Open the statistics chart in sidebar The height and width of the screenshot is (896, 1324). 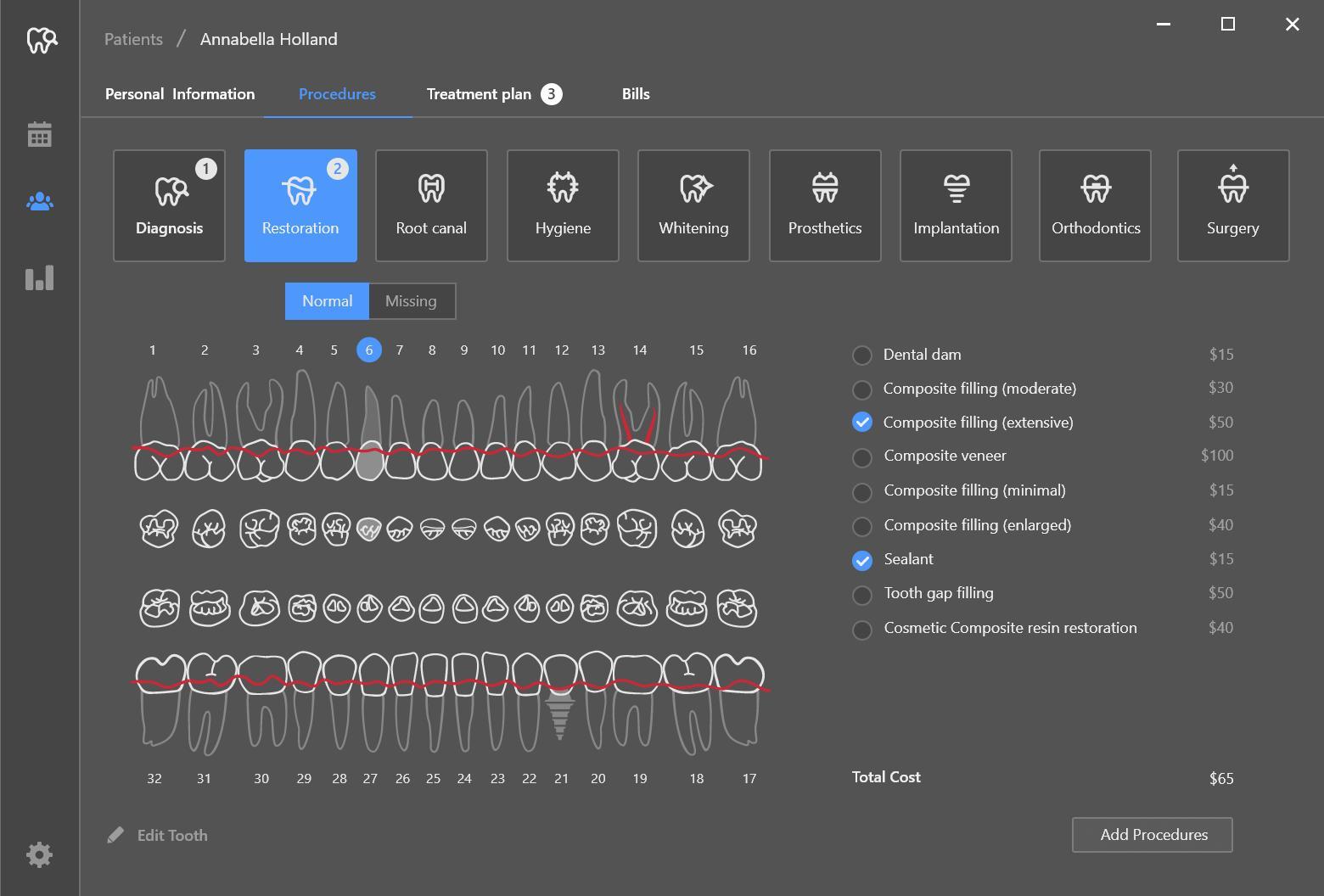click(x=40, y=277)
